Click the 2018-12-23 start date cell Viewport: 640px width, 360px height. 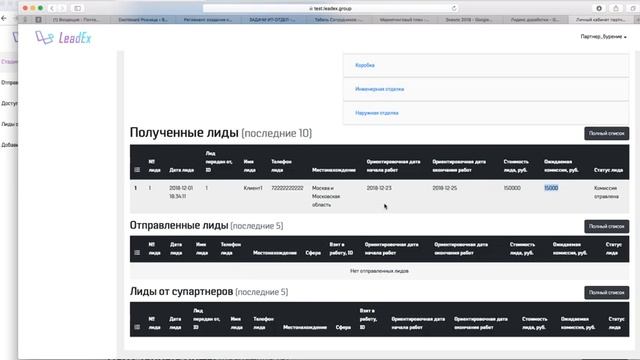click(x=379, y=188)
